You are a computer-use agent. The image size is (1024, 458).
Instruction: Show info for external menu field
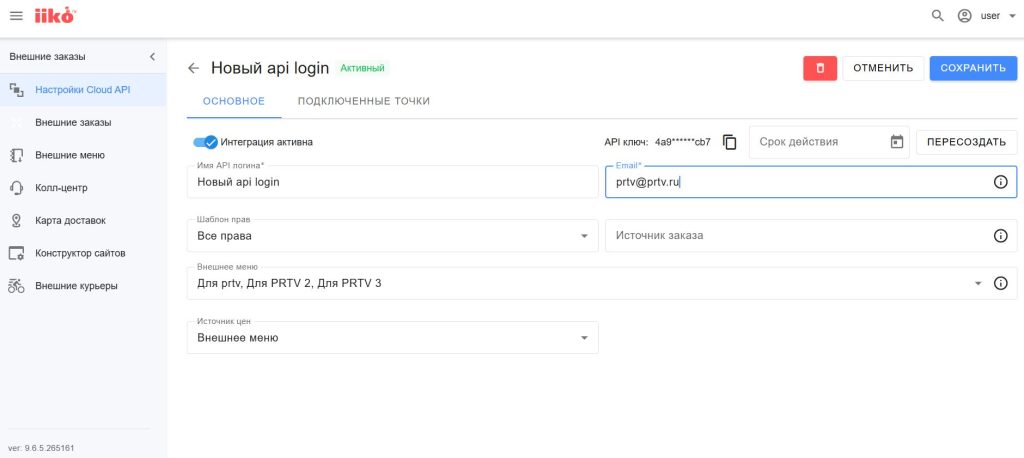click(1000, 283)
